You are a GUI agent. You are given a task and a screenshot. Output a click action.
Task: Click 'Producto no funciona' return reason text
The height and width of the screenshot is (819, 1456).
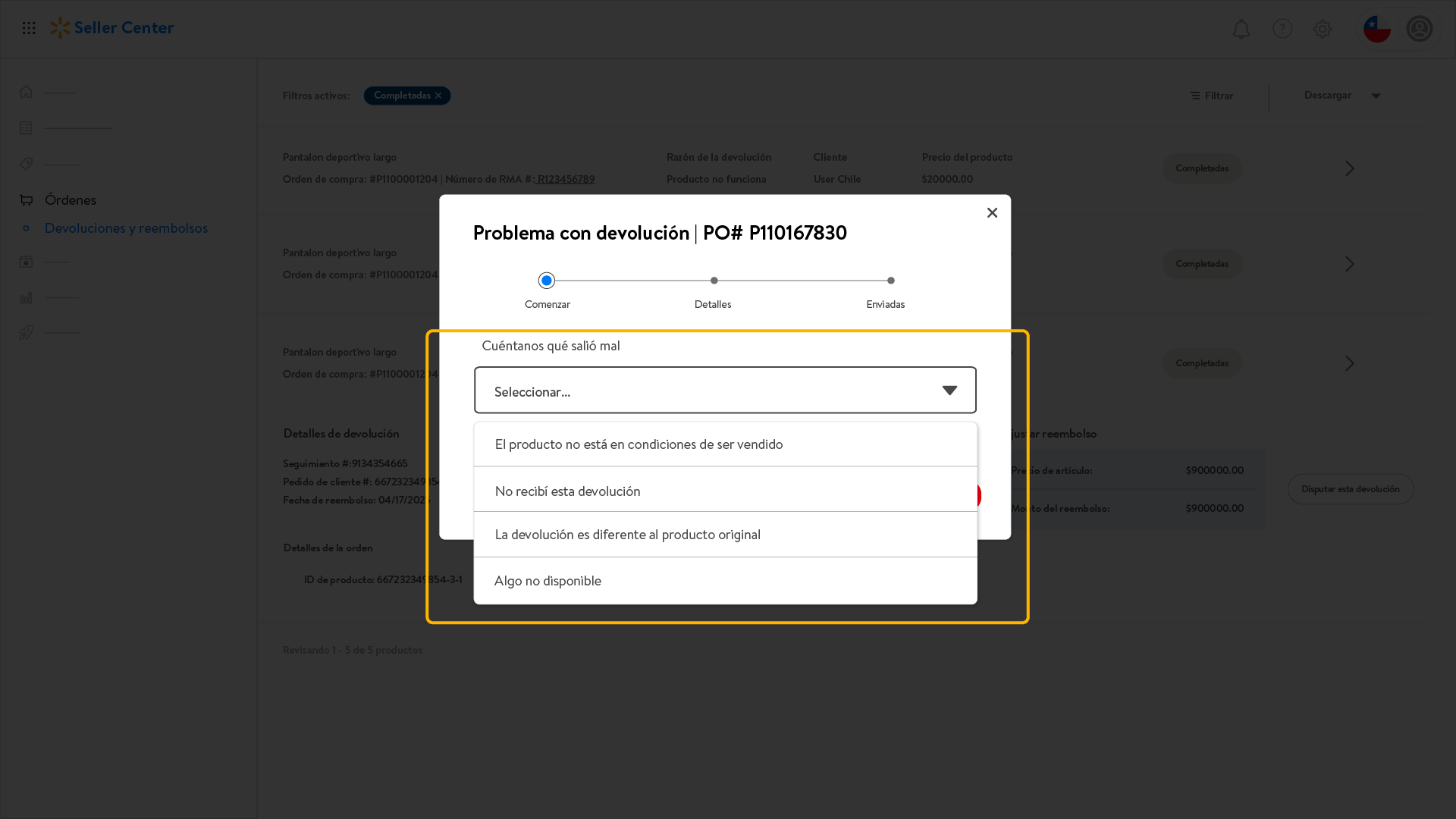tap(716, 180)
